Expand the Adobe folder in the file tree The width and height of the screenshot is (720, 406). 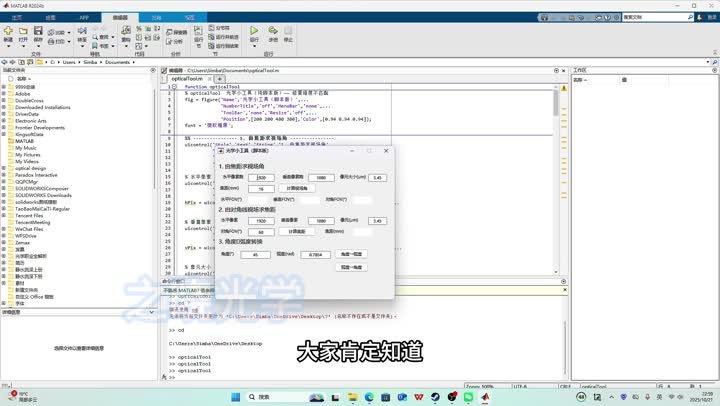pos(4,94)
